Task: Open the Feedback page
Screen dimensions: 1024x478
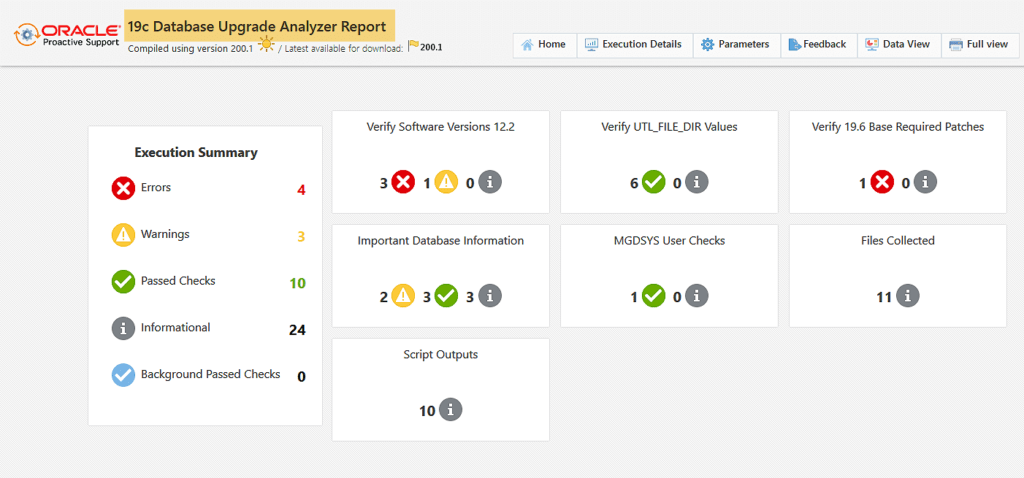Action: [x=819, y=45]
